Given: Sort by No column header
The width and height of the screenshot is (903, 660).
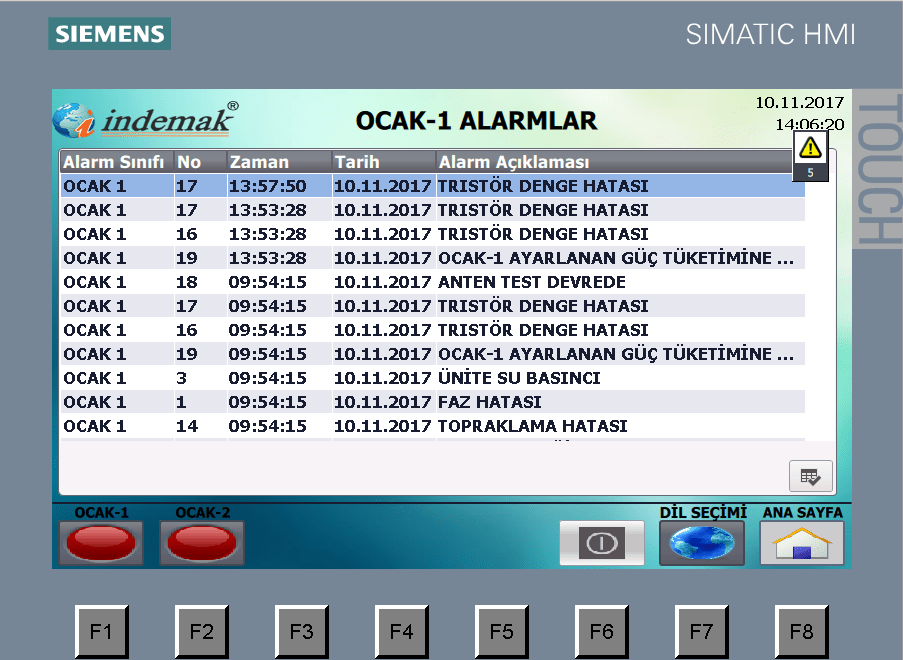Looking at the screenshot, I should pyautogui.click(x=200, y=162).
